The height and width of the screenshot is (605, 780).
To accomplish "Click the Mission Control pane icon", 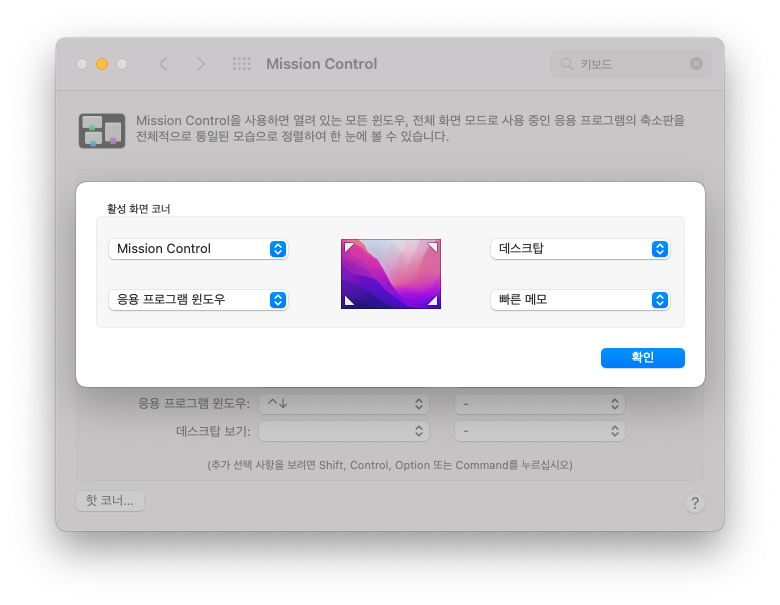I will point(102,131).
